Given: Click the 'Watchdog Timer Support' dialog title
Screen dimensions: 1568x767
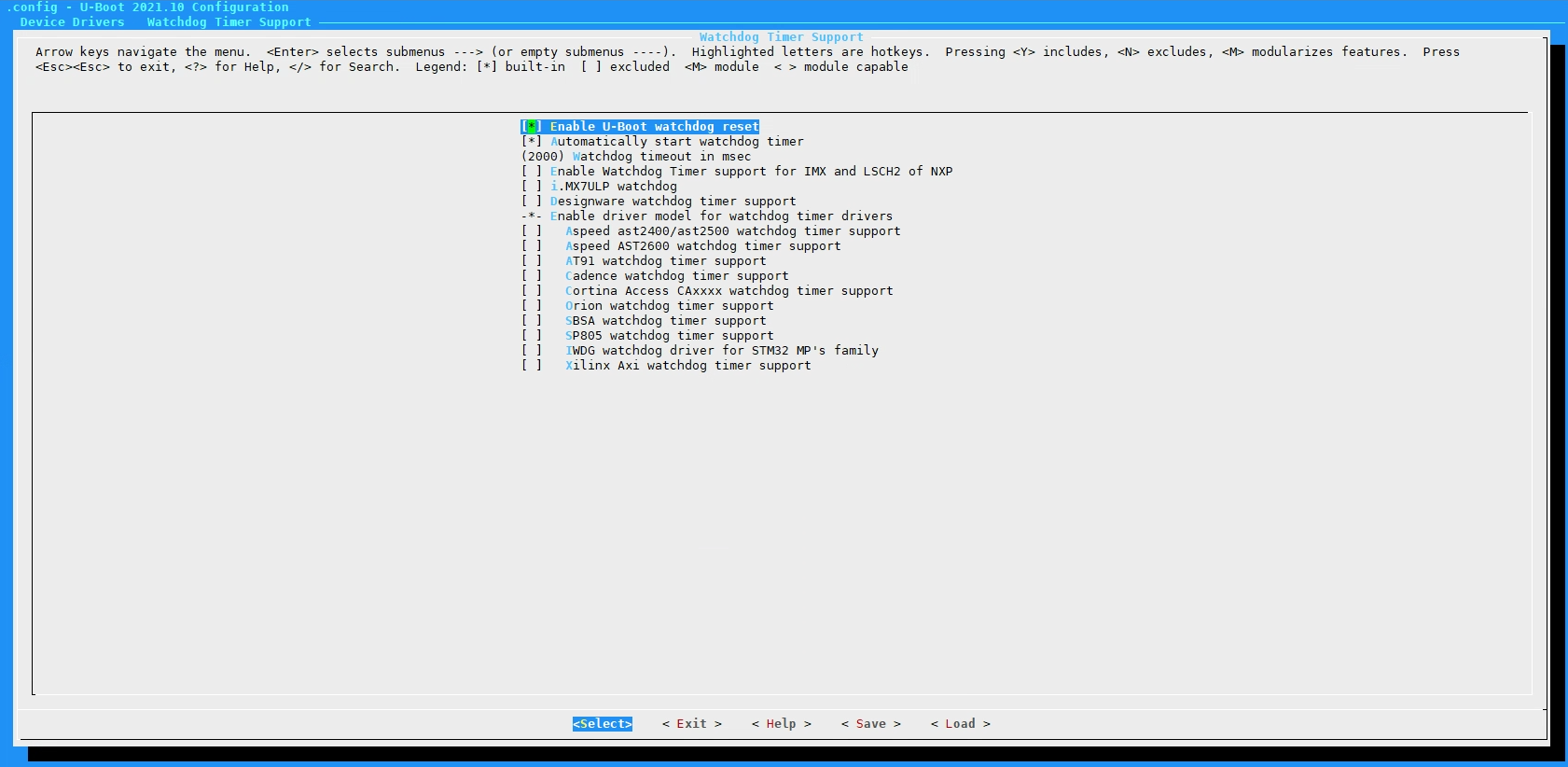Looking at the screenshot, I should click(782, 37).
